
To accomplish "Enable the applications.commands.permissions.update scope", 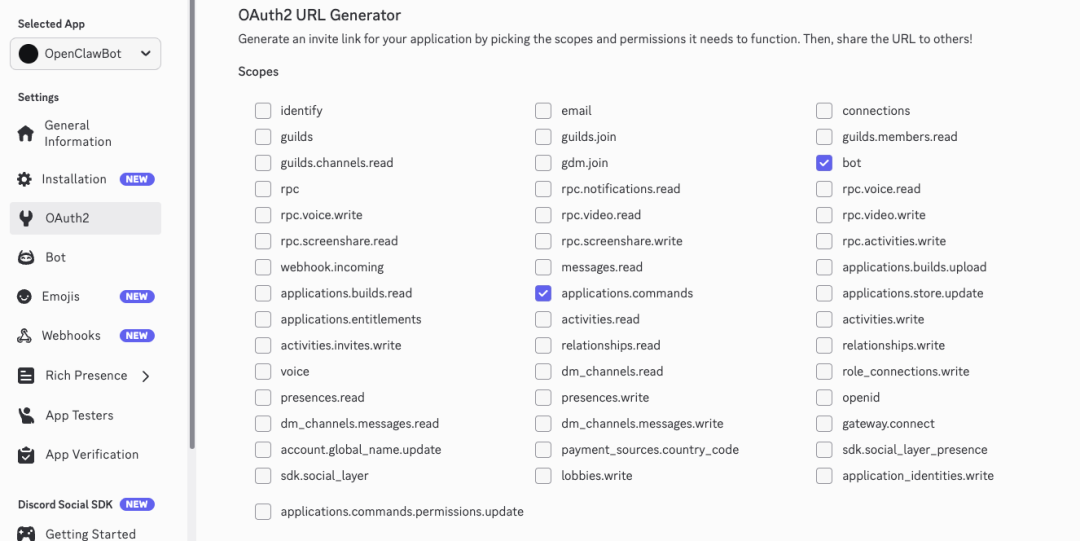I will point(263,512).
